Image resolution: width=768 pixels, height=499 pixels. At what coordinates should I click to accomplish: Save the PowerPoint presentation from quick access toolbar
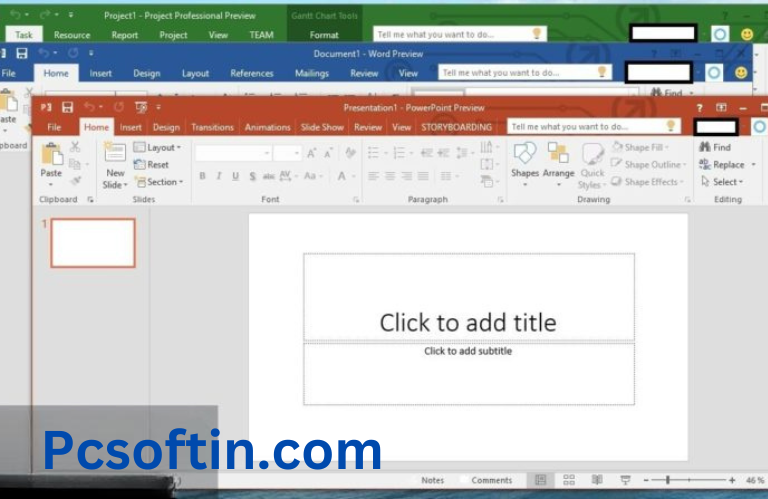(x=68, y=107)
